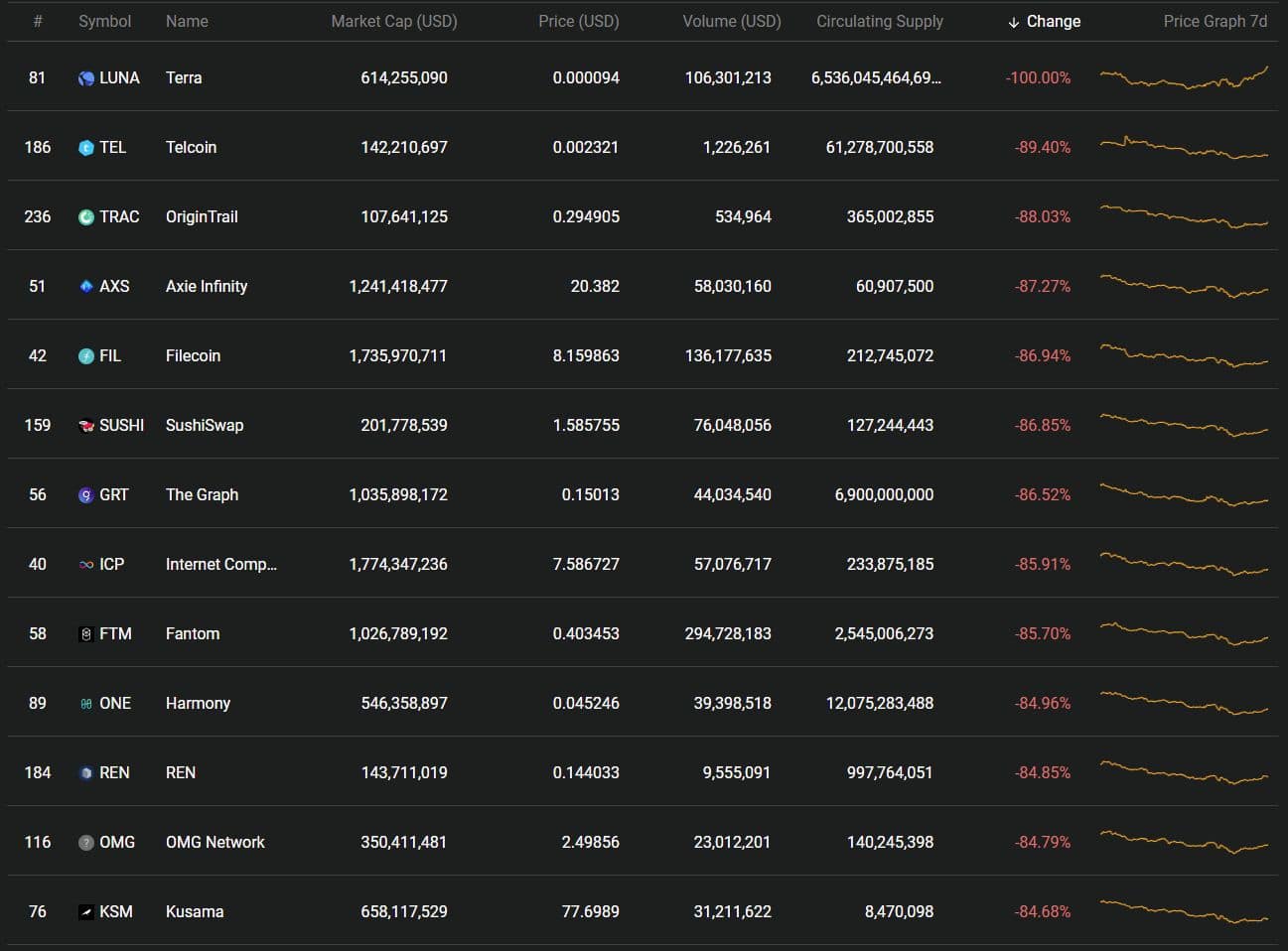Click the -86.52% change value
Image resolution: width=1288 pixels, height=951 pixels.
[1042, 494]
